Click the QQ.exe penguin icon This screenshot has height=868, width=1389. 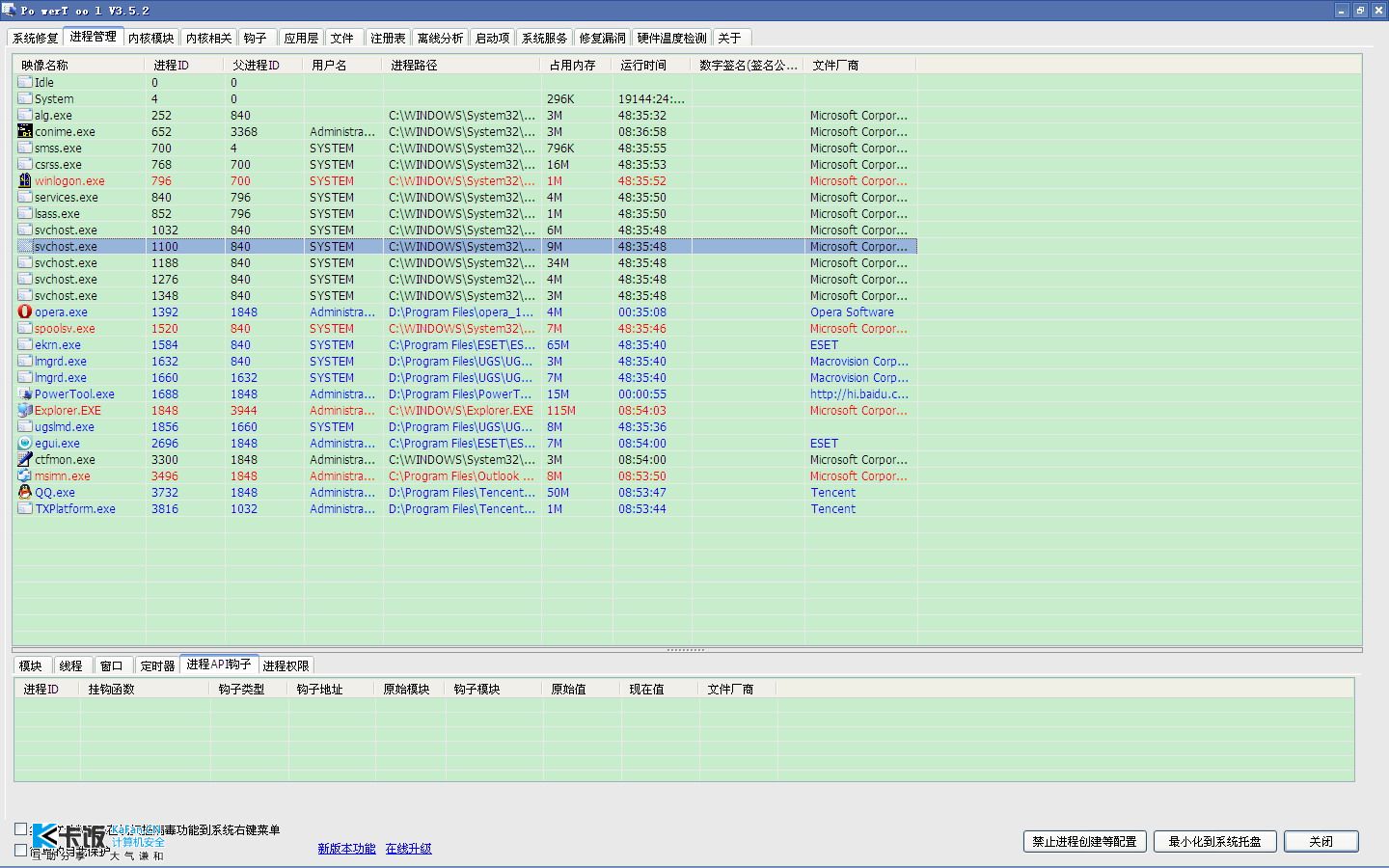pos(25,492)
